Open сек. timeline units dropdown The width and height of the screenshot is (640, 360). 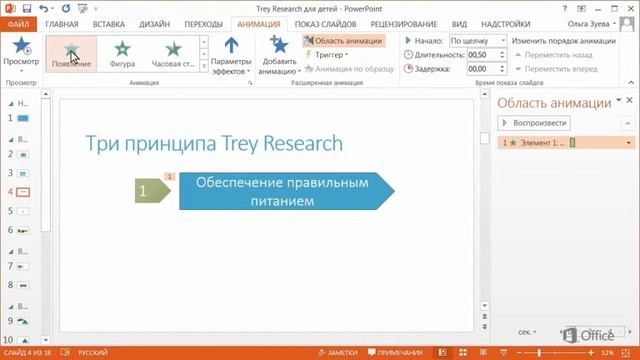pyautogui.click(x=527, y=332)
